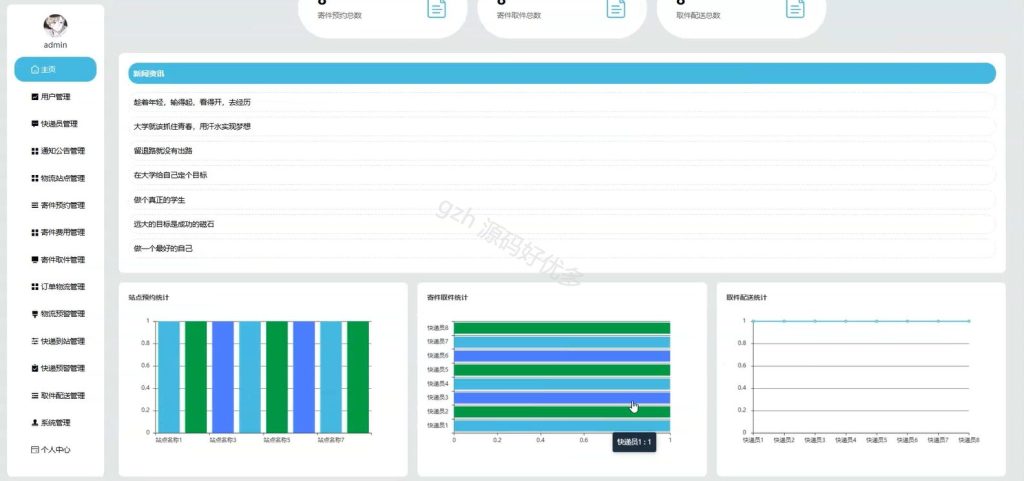Click the icon beside 用户管理
1024x481 pixels.
pos(35,97)
